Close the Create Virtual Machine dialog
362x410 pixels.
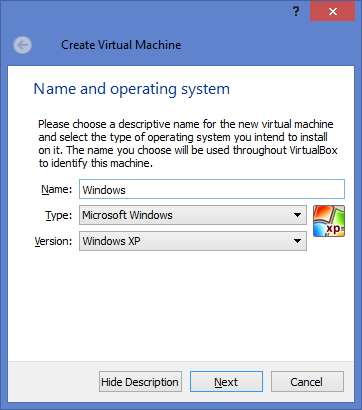pyautogui.click(x=332, y=12)
